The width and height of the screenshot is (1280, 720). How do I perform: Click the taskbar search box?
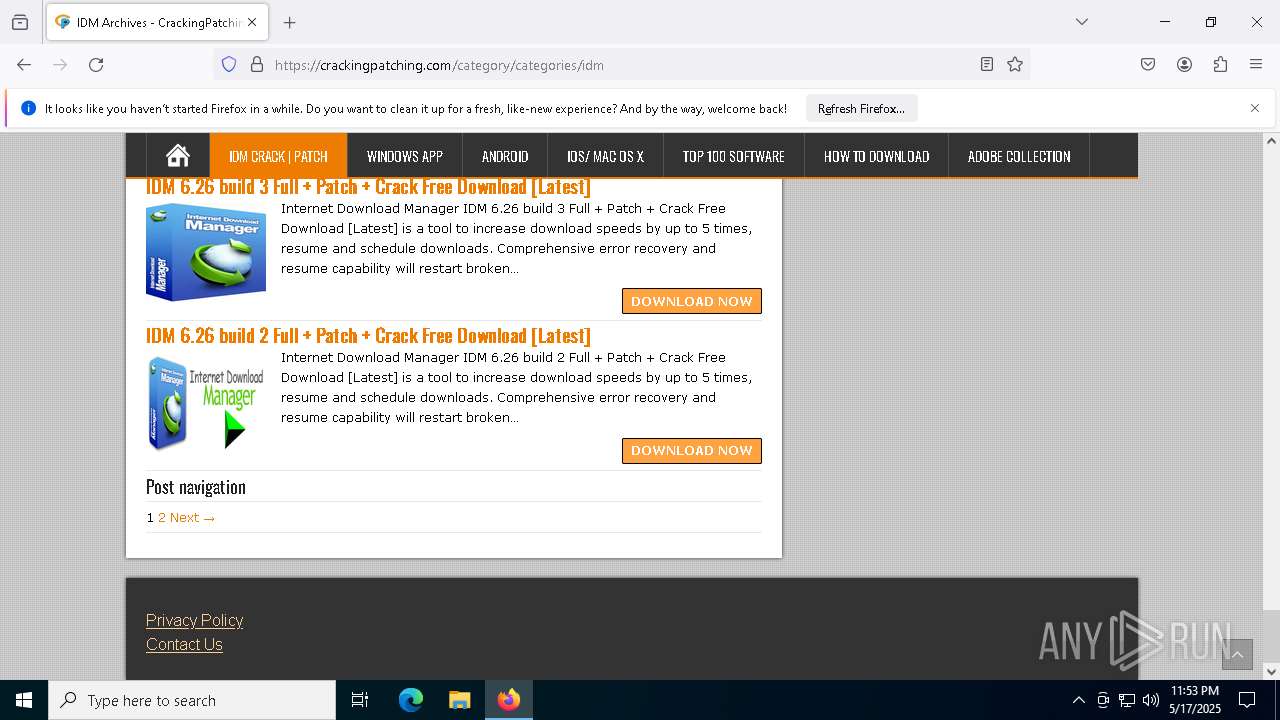pos(192,700)
